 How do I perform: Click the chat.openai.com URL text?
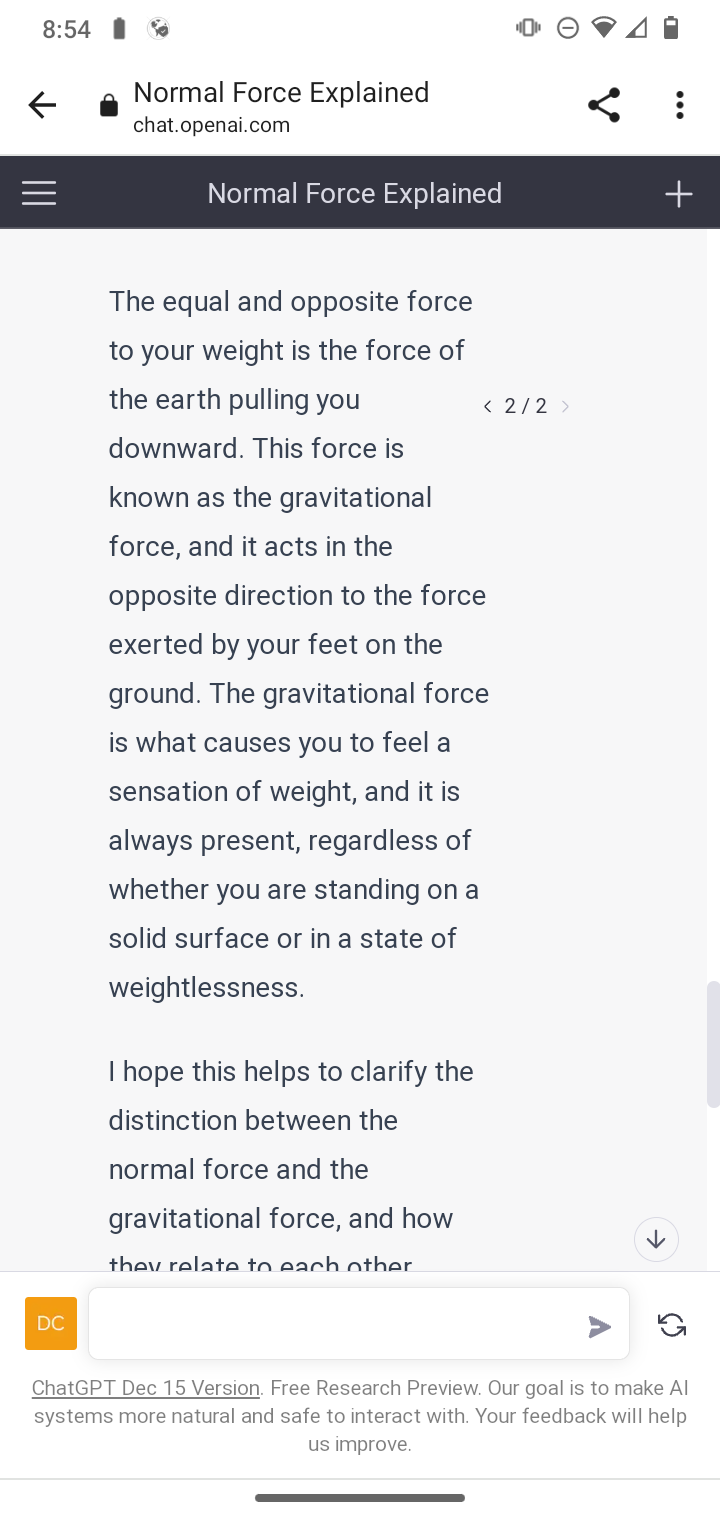pyautogui.click(x=212, y=125)
